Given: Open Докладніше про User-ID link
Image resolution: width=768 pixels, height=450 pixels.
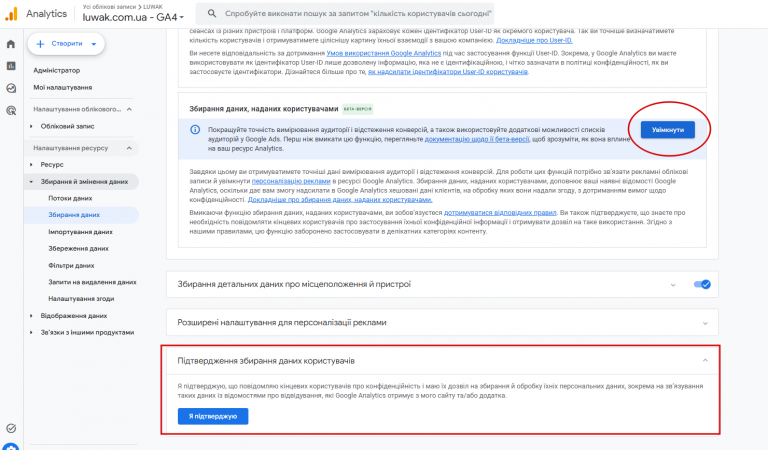Looking at the screenshot, I should pyautogui.click(x=534, y=40).
